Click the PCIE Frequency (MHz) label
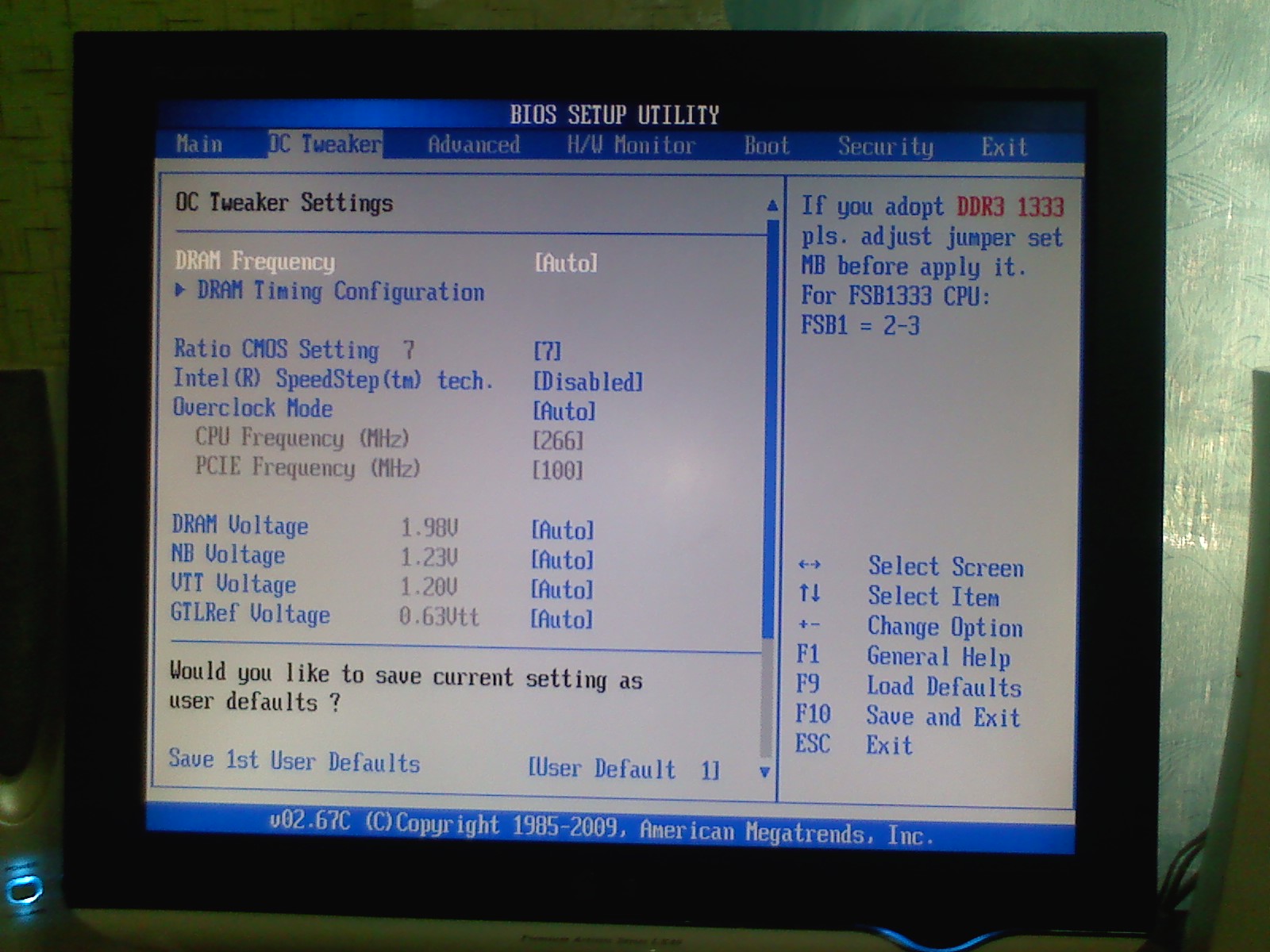The width and height of the screenshot is (1270, 952). click(x=307, y=467)
